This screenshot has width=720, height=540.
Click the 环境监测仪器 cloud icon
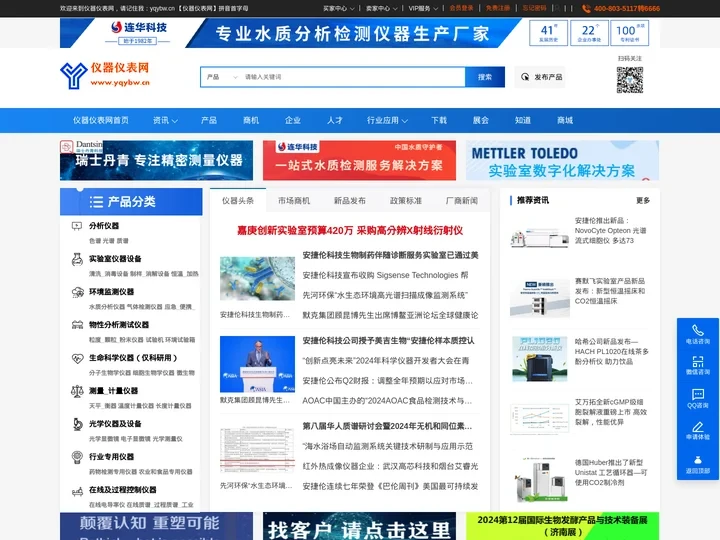click(x=77, y=292)
